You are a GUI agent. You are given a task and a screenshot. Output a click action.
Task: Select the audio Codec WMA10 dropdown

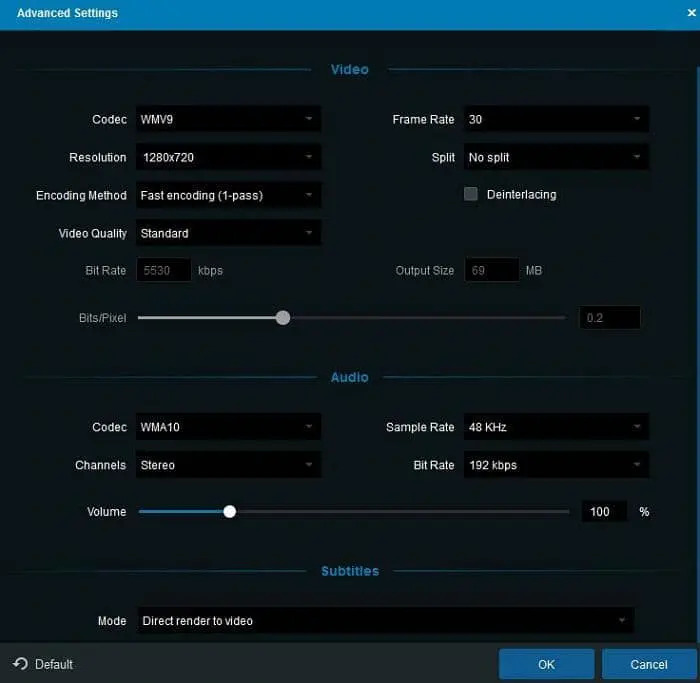coord(228,427)
